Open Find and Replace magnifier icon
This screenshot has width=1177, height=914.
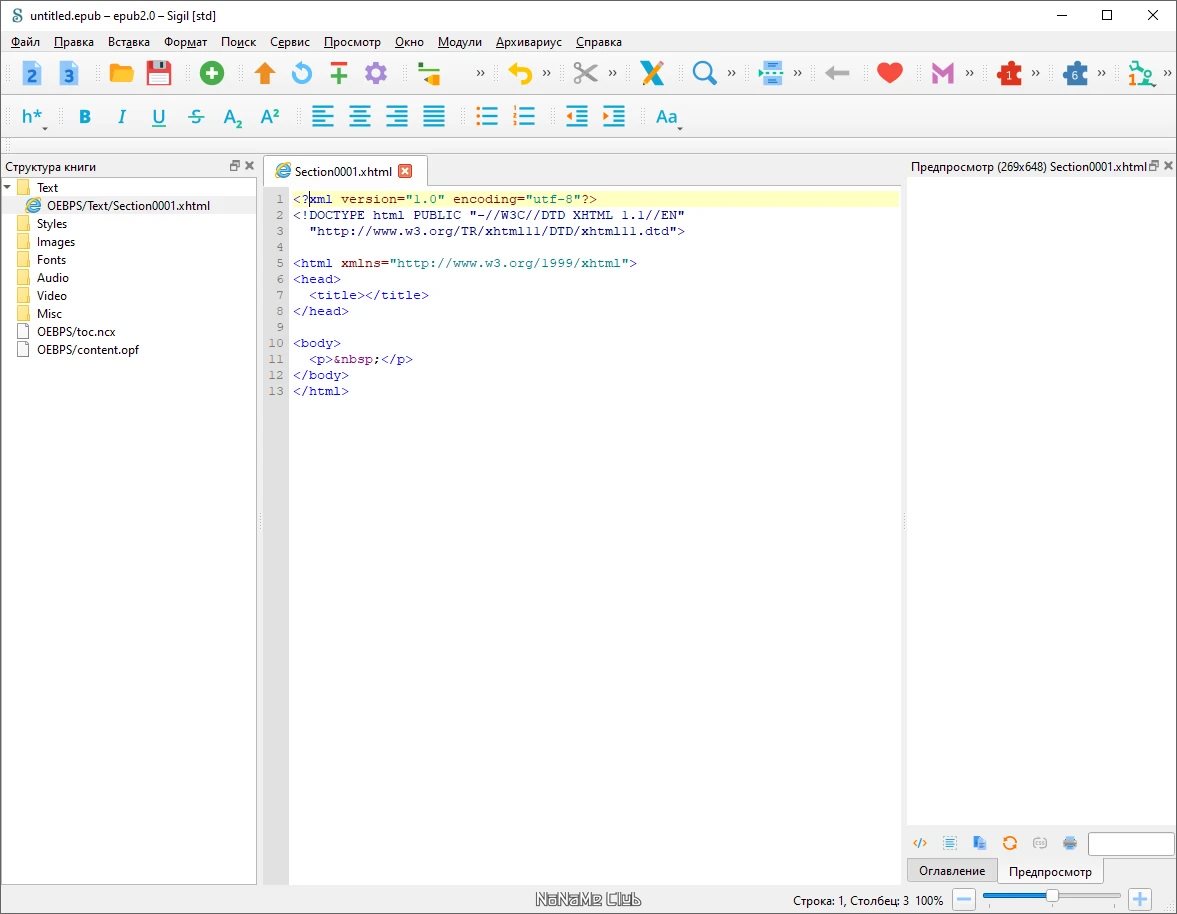coord(704,73)
